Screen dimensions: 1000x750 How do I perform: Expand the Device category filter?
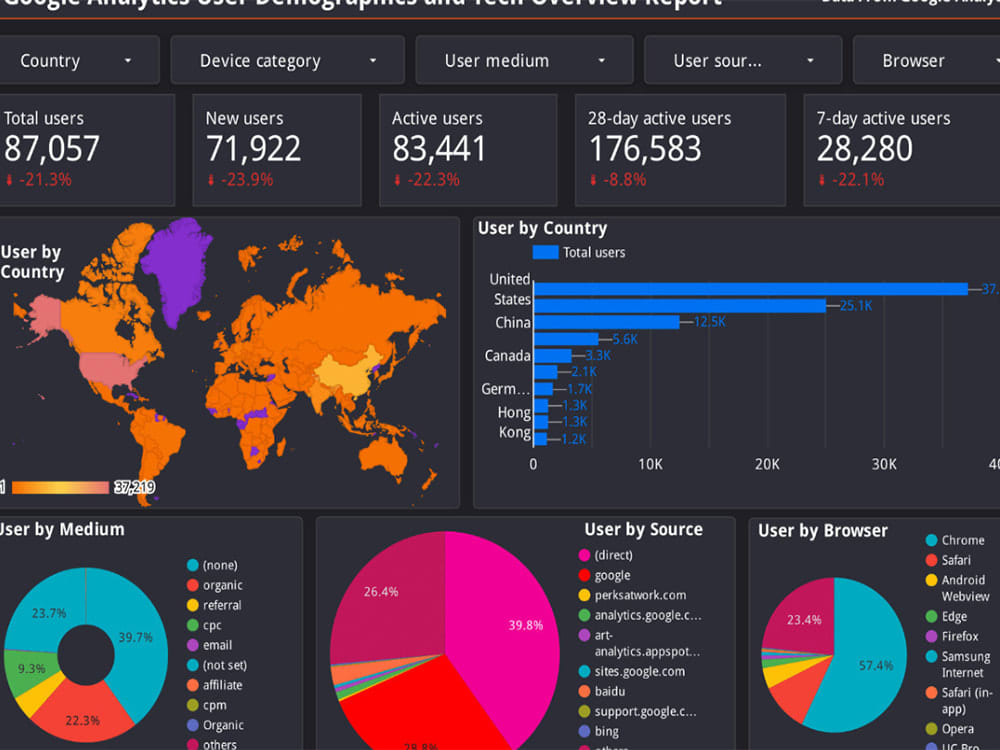coord(287,60)
